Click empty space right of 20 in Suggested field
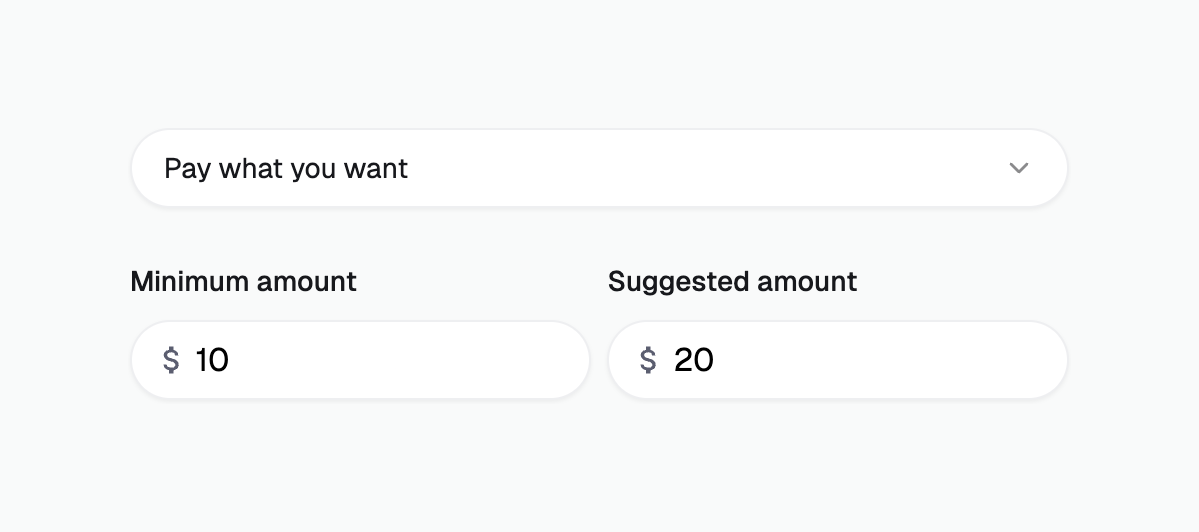Viewport: 1199px width, 532px height. click(x=900, y=360)
